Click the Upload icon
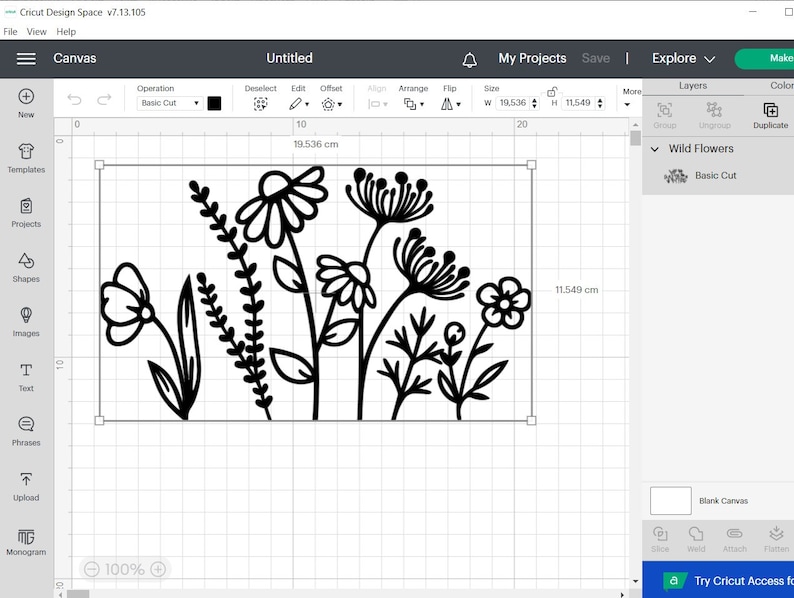 pyautogui.click(x=26, y=479)
